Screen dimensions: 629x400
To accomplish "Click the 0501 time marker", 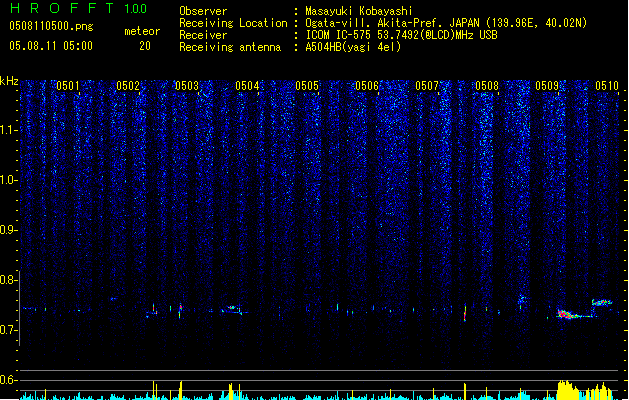I will (x=68, y=86).
